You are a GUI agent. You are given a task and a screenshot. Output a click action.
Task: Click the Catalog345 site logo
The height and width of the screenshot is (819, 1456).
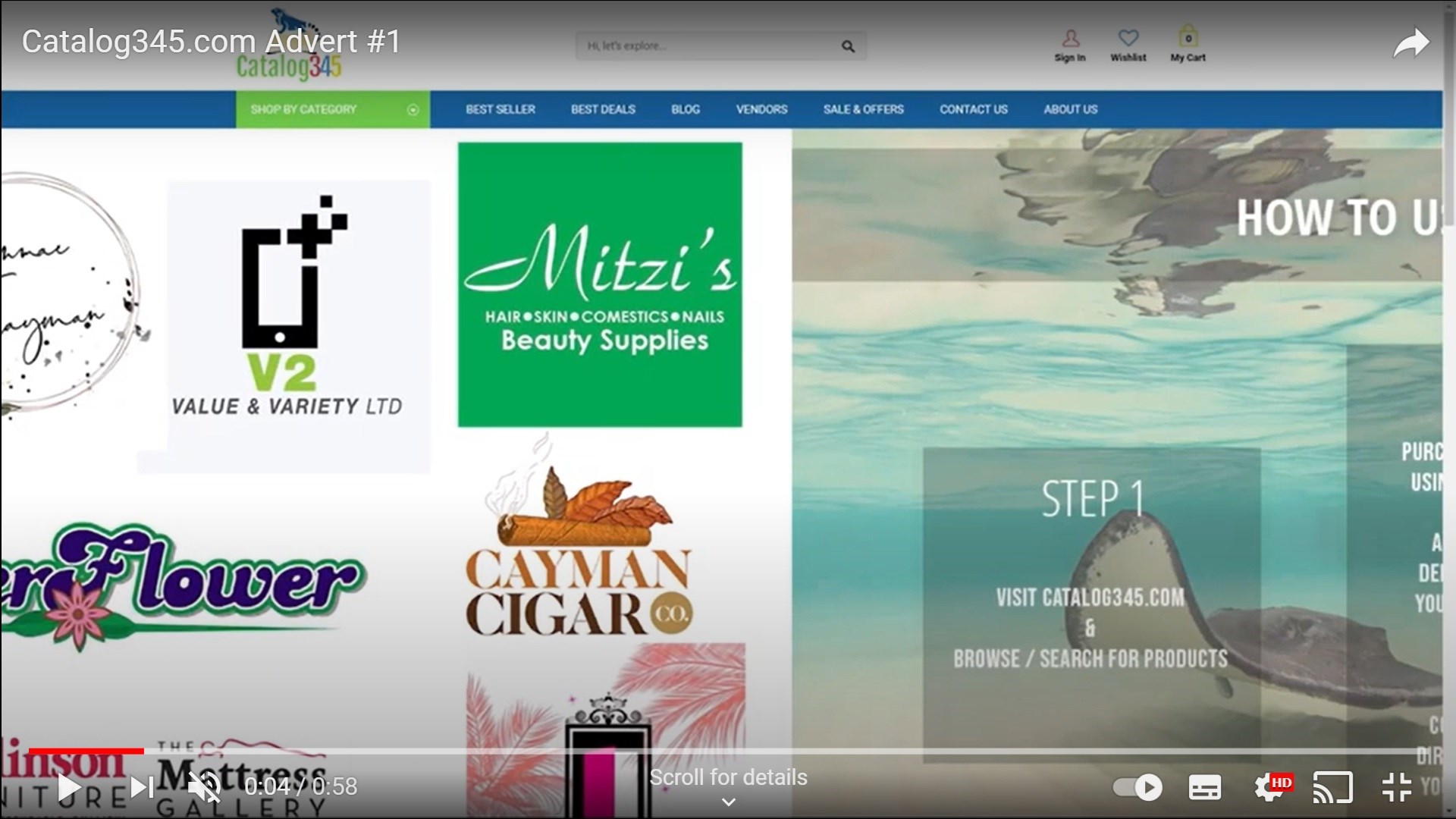click(x=289, y=47)
